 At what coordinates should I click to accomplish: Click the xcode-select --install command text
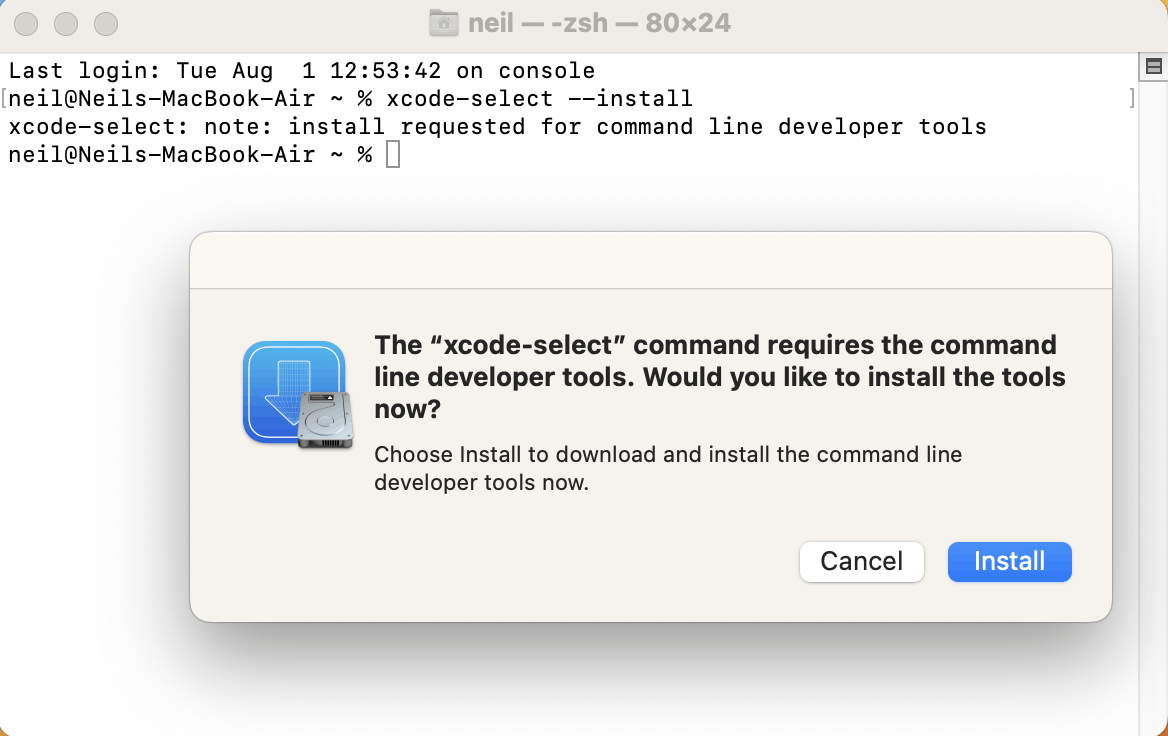point(539,99)
